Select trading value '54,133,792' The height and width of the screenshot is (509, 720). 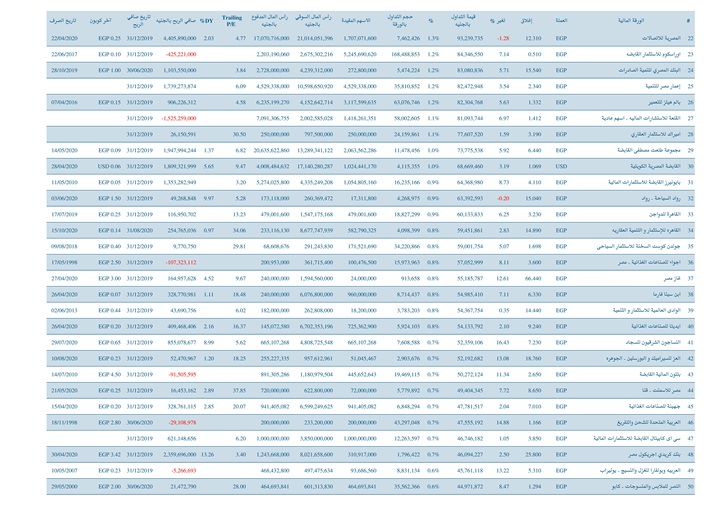[470, 327]
